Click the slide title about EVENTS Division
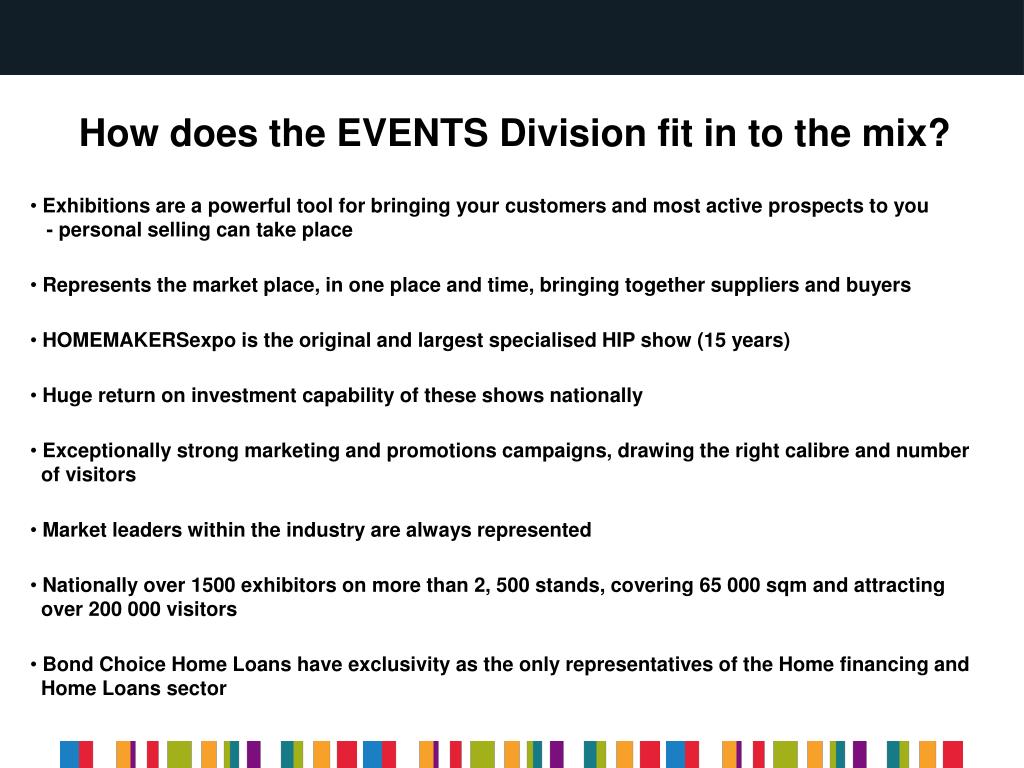The width and height of the screenshot is (1024, 768). (514, 133)
